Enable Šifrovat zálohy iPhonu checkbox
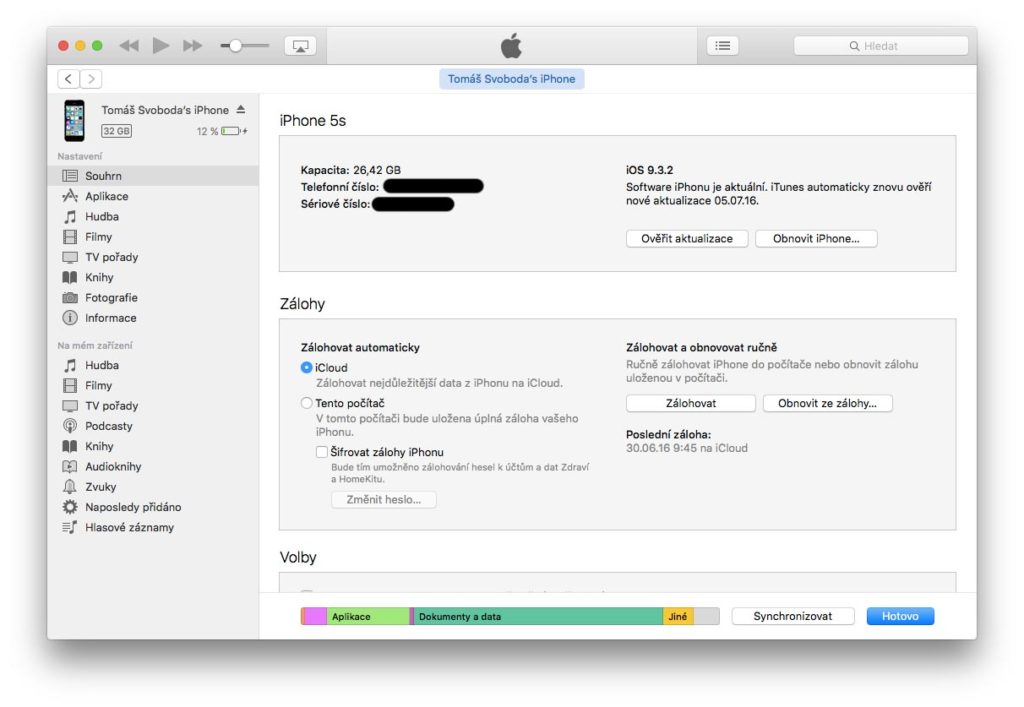The width and height of the screenshot is (1024, 707). click(322, 452)
